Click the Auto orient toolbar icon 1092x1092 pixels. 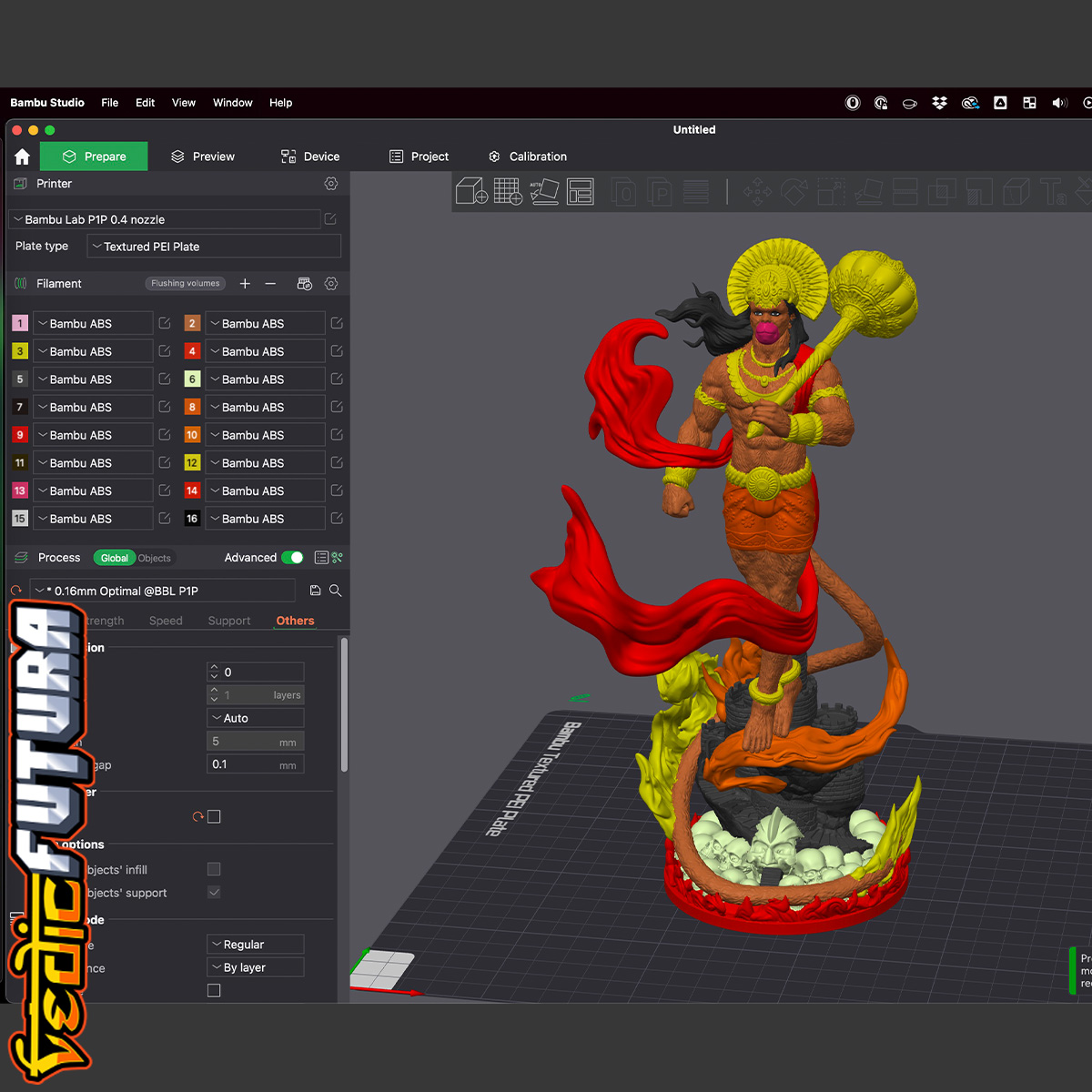[544, 192]
